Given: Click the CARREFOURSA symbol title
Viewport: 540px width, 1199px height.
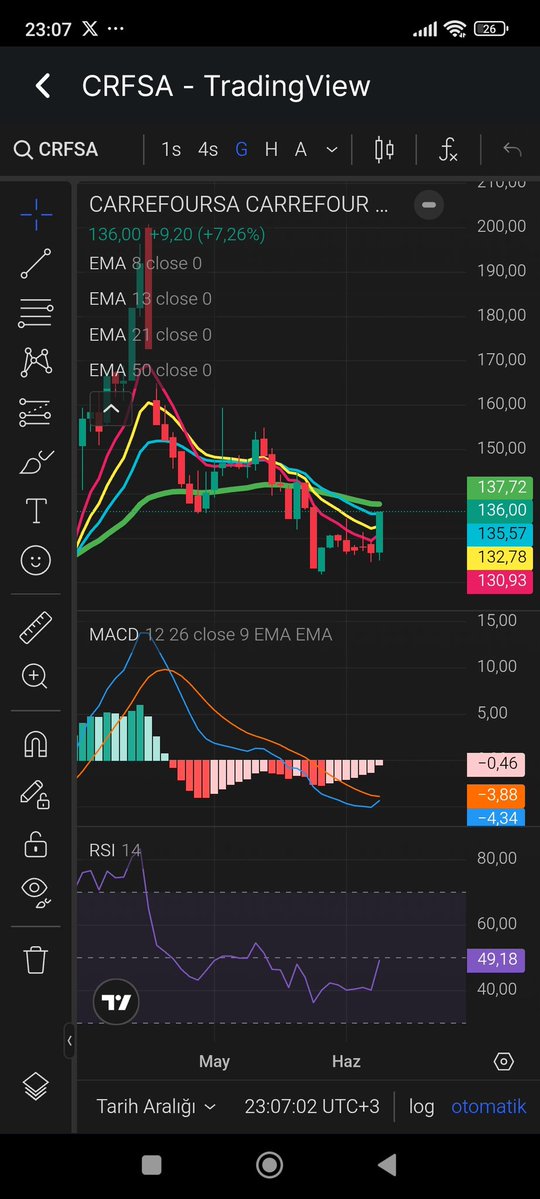Looking at the screenshot, I should (x=239, y=204).
